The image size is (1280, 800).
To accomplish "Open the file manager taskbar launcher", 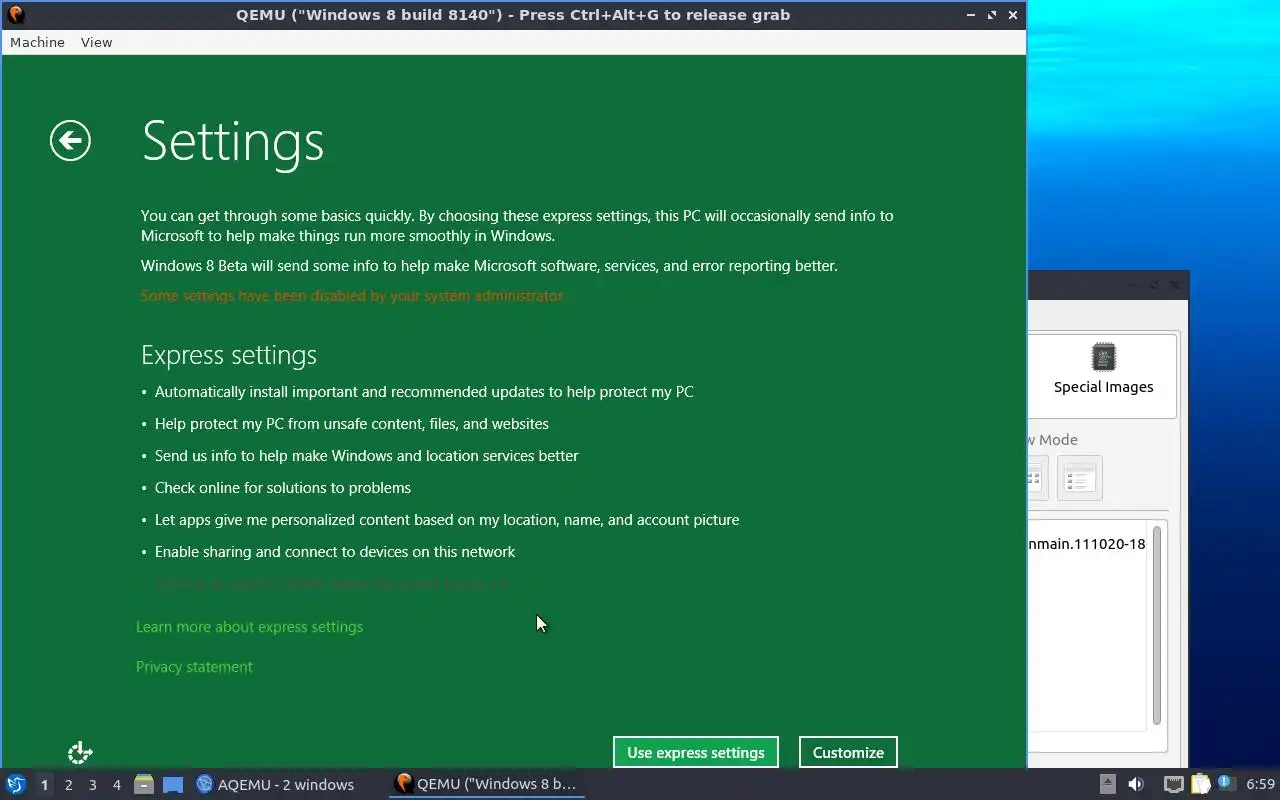I will tap(144, 785).
